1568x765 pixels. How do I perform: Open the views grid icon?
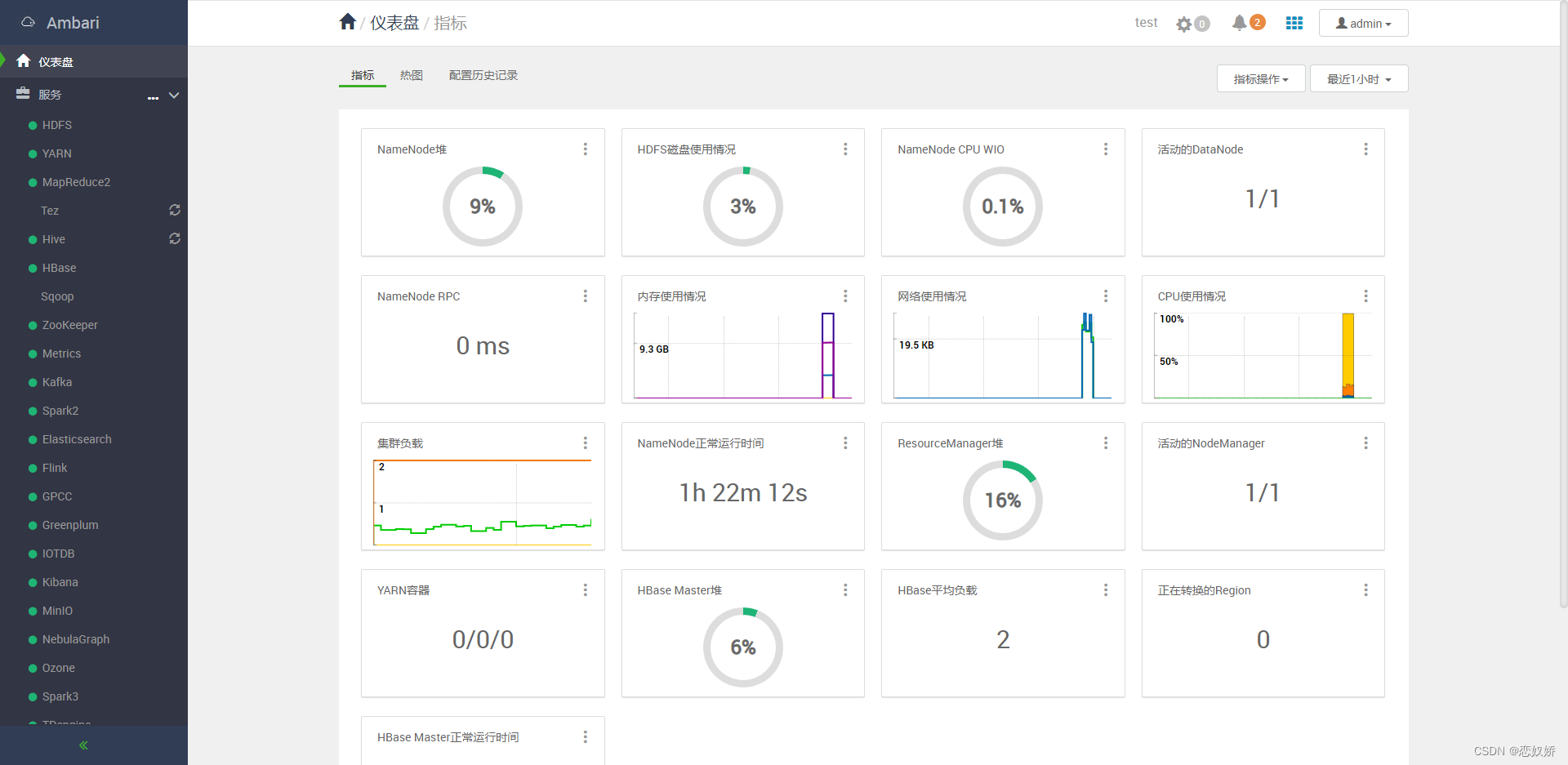tap(1294, 23)
